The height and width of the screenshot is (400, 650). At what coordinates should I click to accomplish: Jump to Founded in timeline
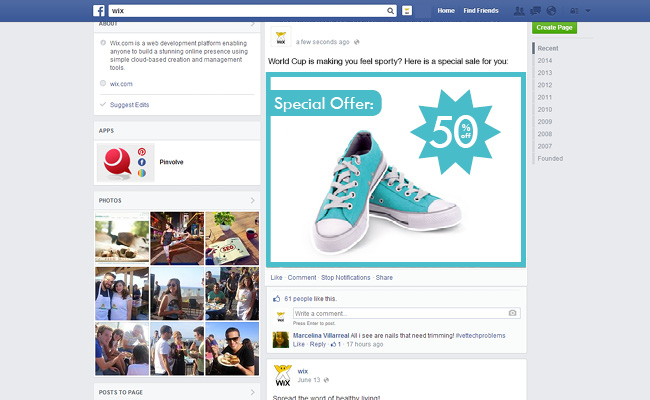(x=550, y=158)
